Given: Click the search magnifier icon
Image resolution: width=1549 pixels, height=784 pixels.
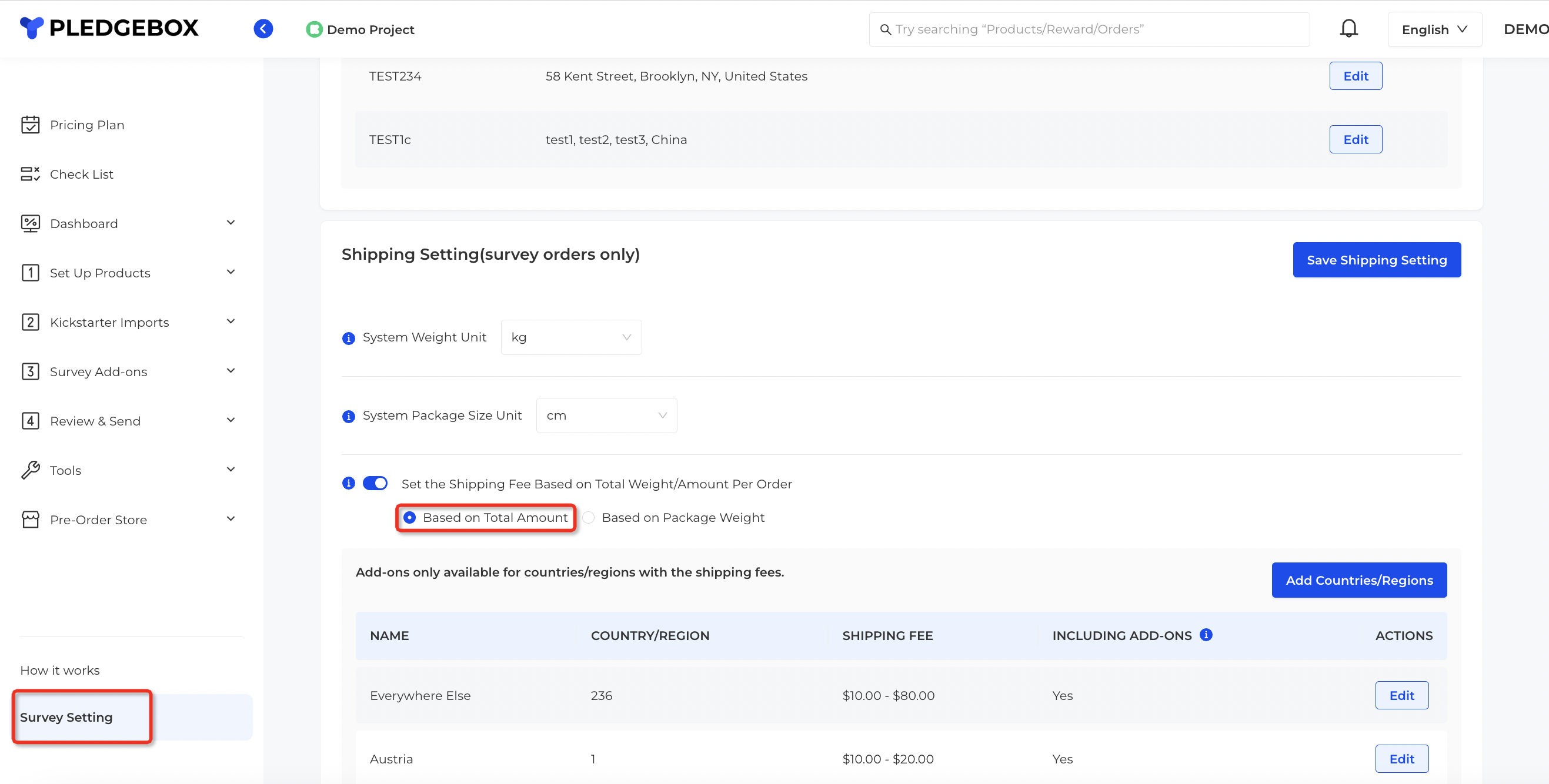Looking at the screenshot, I should click(885, 29).
